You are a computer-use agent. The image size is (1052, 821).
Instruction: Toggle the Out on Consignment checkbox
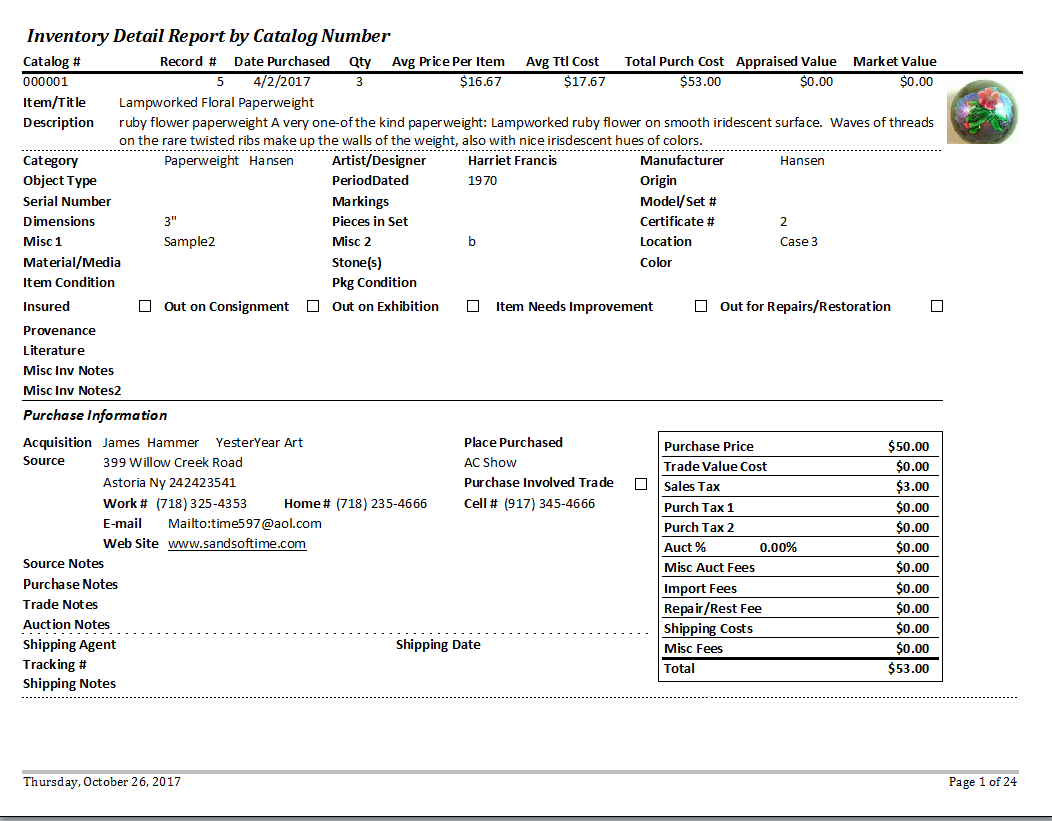click(313, 307)
